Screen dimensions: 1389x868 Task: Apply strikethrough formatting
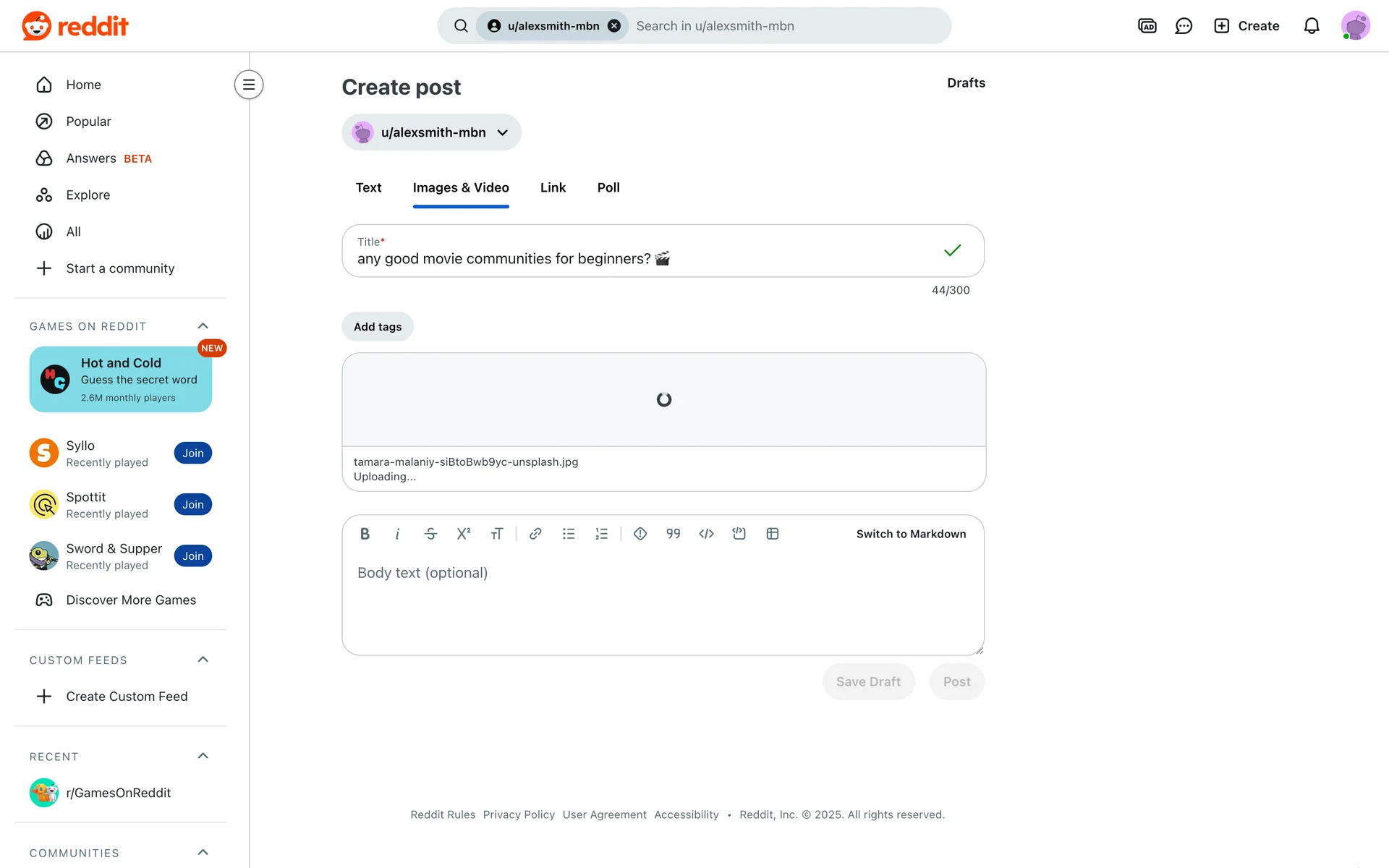(430, 534)
